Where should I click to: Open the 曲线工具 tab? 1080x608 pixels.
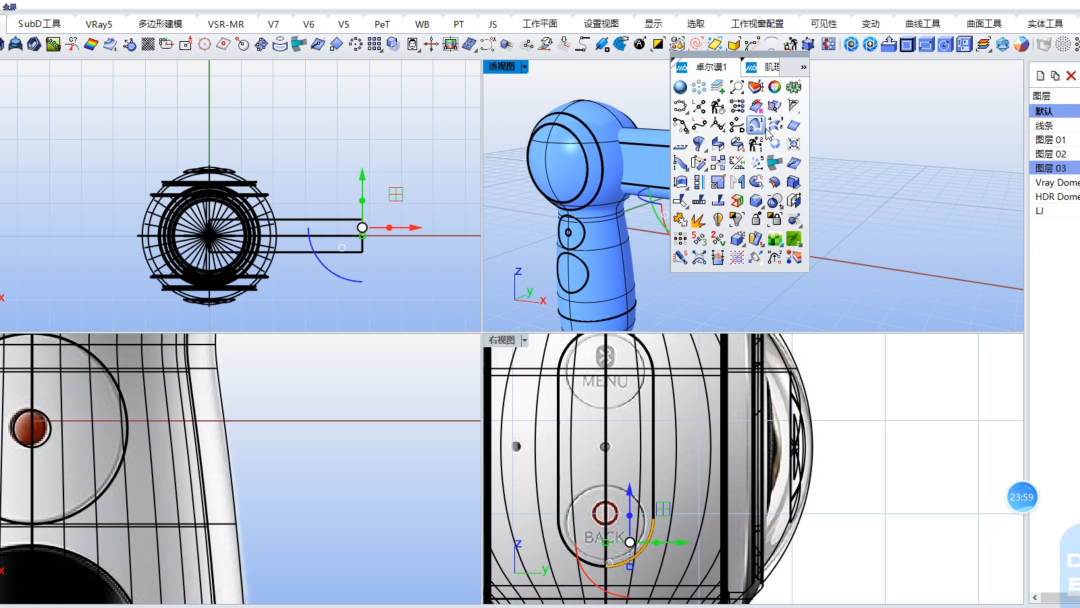(922, 23)
